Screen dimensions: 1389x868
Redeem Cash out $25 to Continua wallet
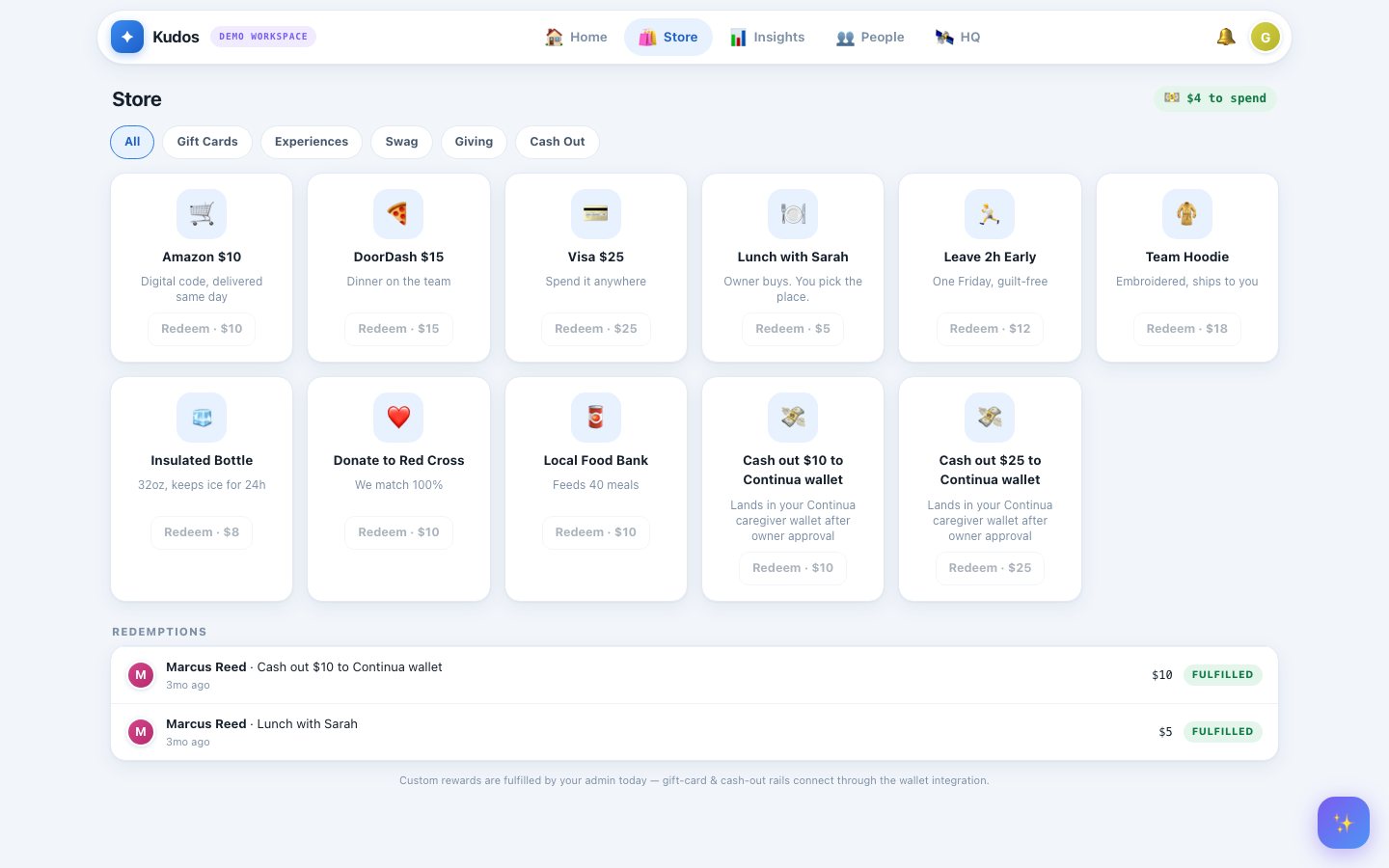click(990, 568)
